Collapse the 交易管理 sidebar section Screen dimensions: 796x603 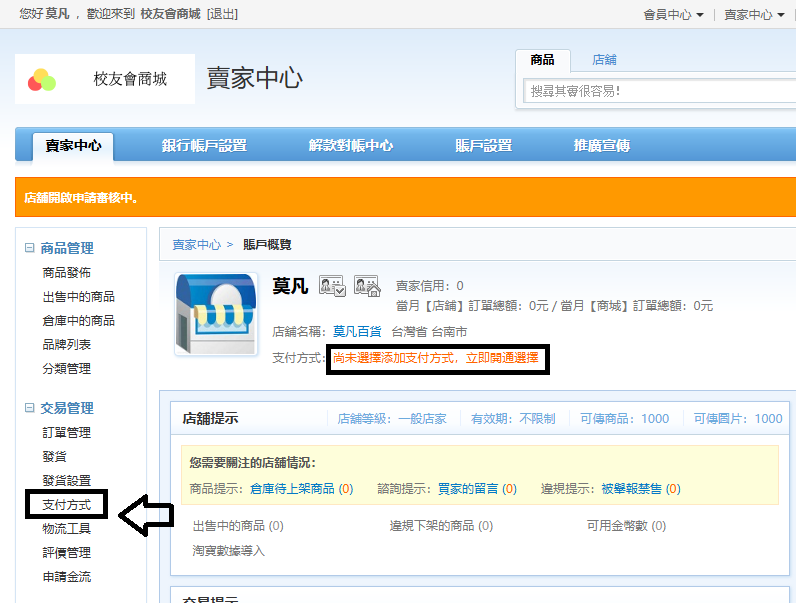[30, 408]
